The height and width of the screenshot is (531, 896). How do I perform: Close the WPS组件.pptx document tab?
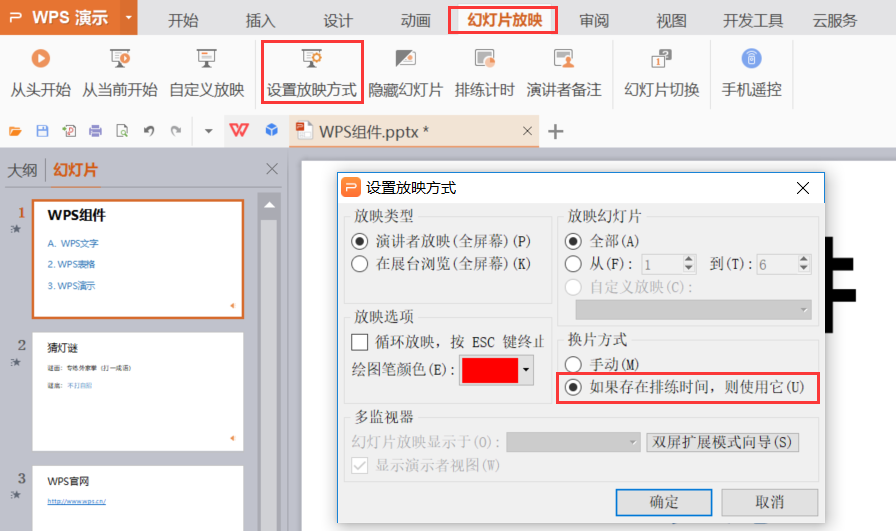coord(527,131)
